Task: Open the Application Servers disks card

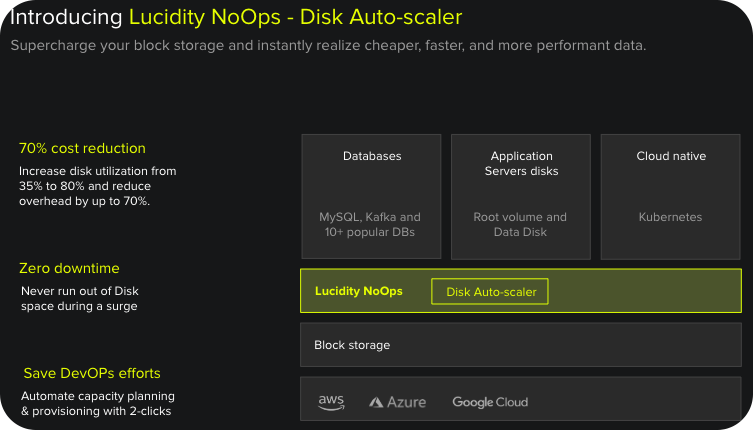Action: [x=521, y=196]
